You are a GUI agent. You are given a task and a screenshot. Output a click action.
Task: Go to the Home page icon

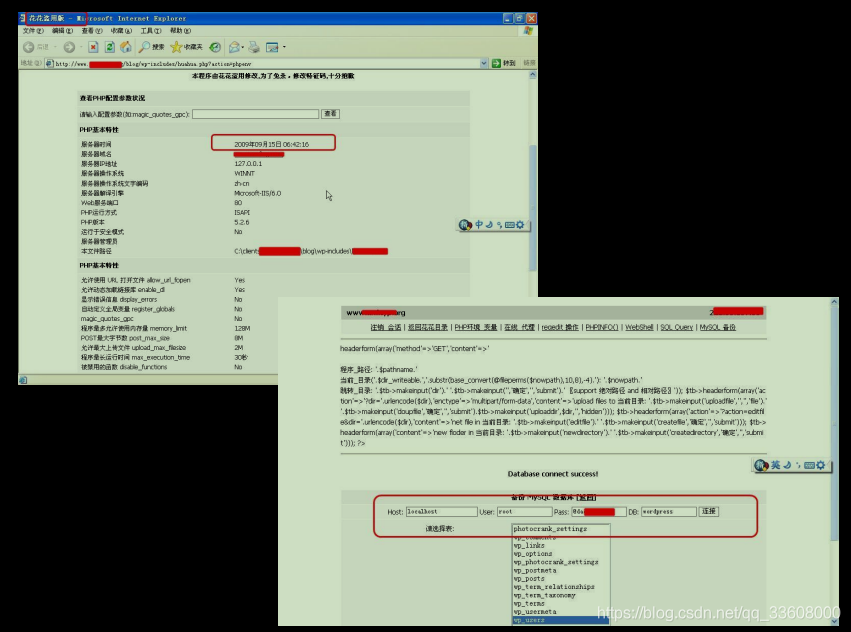126,47
